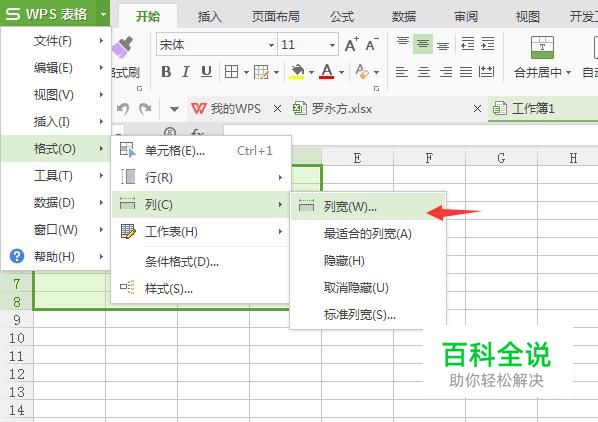Image resolution: width=598 pixels, height=422 pixels.
Task: Click the clear formatting eraser icon
Action: coord(362,71)
